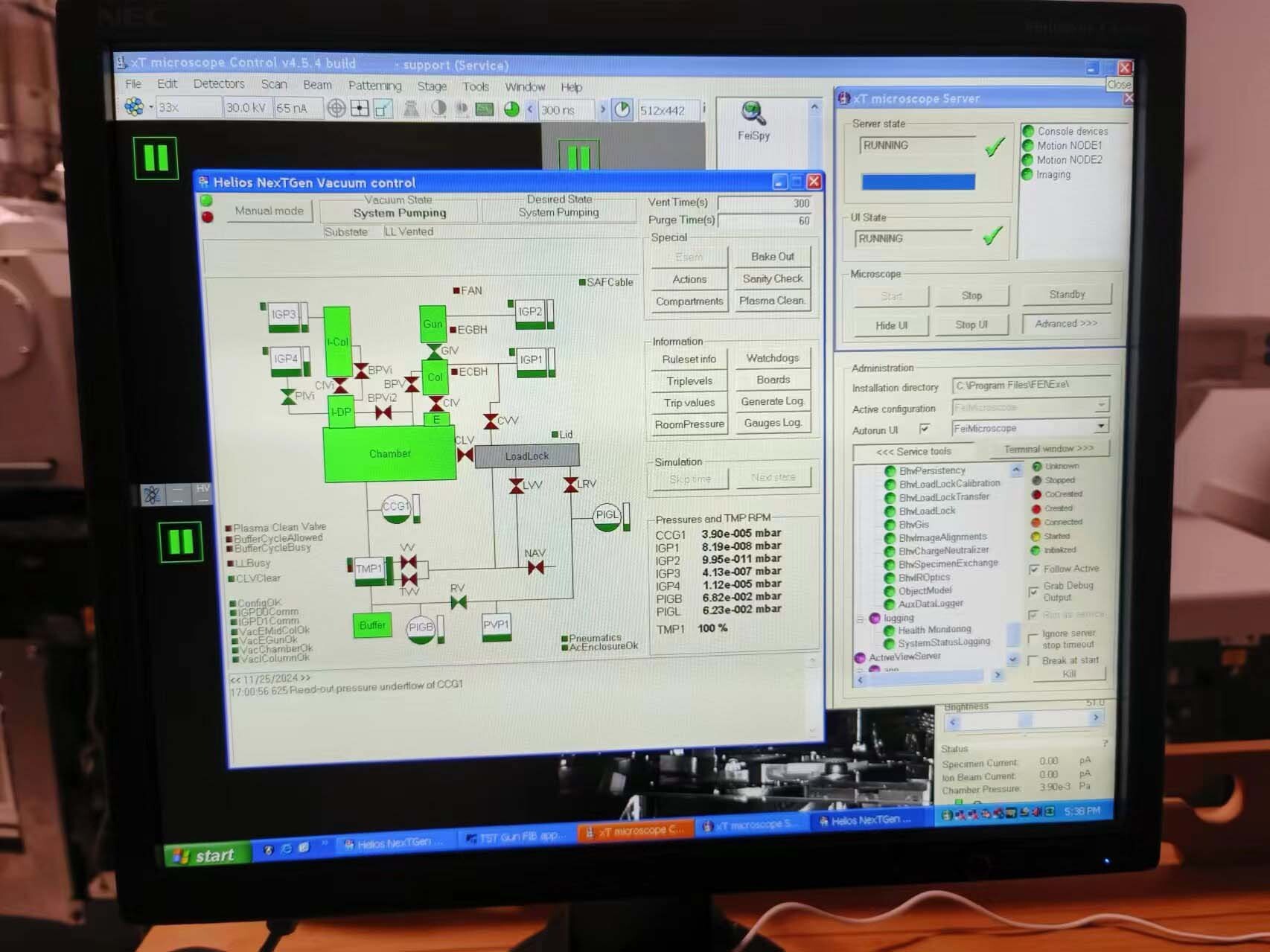Open dropdown arrow beside the atom-cluster toolbar icon
1270x952 pixels.
[151, 108]
